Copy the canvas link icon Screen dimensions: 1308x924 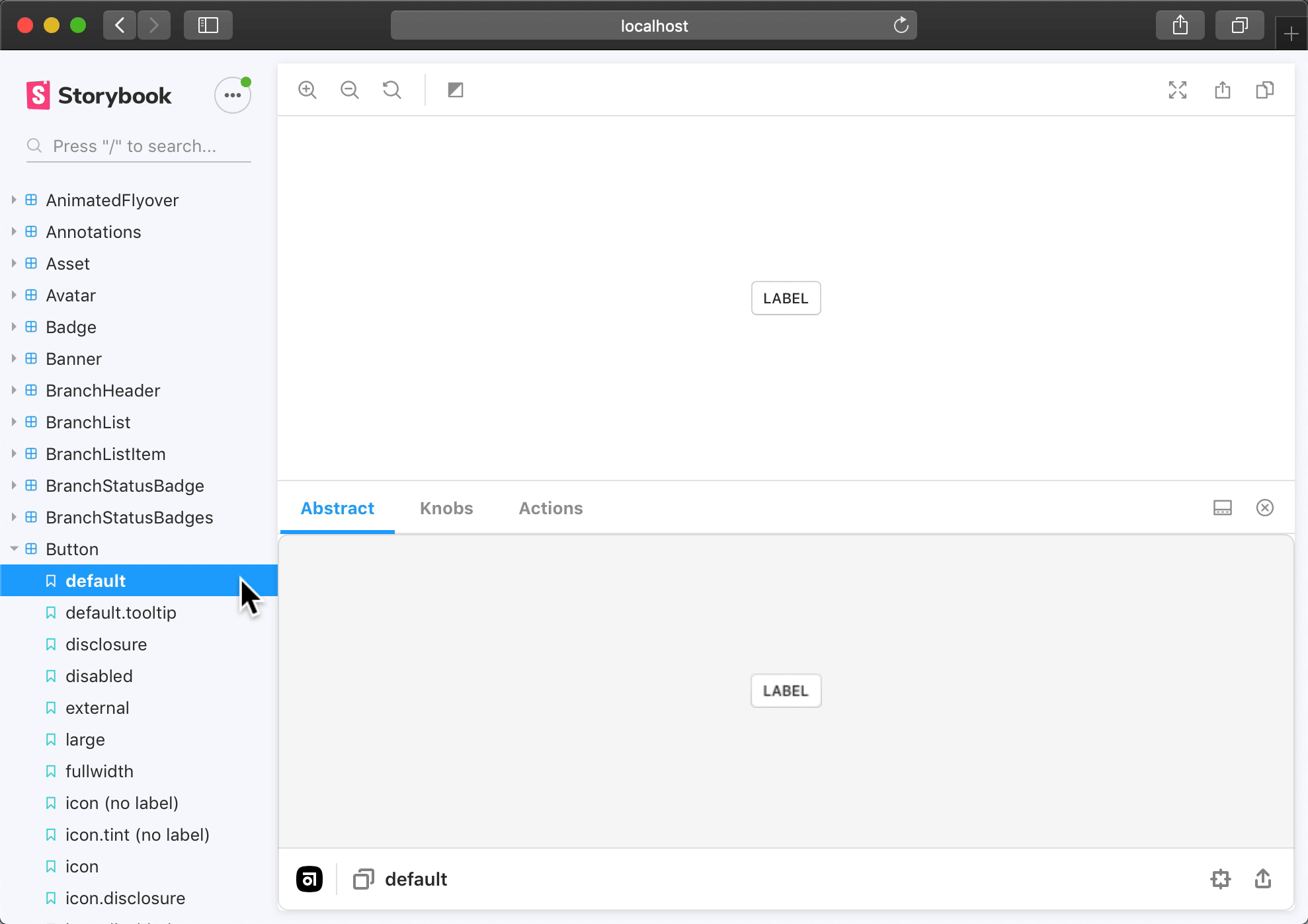coord(1265,90)
